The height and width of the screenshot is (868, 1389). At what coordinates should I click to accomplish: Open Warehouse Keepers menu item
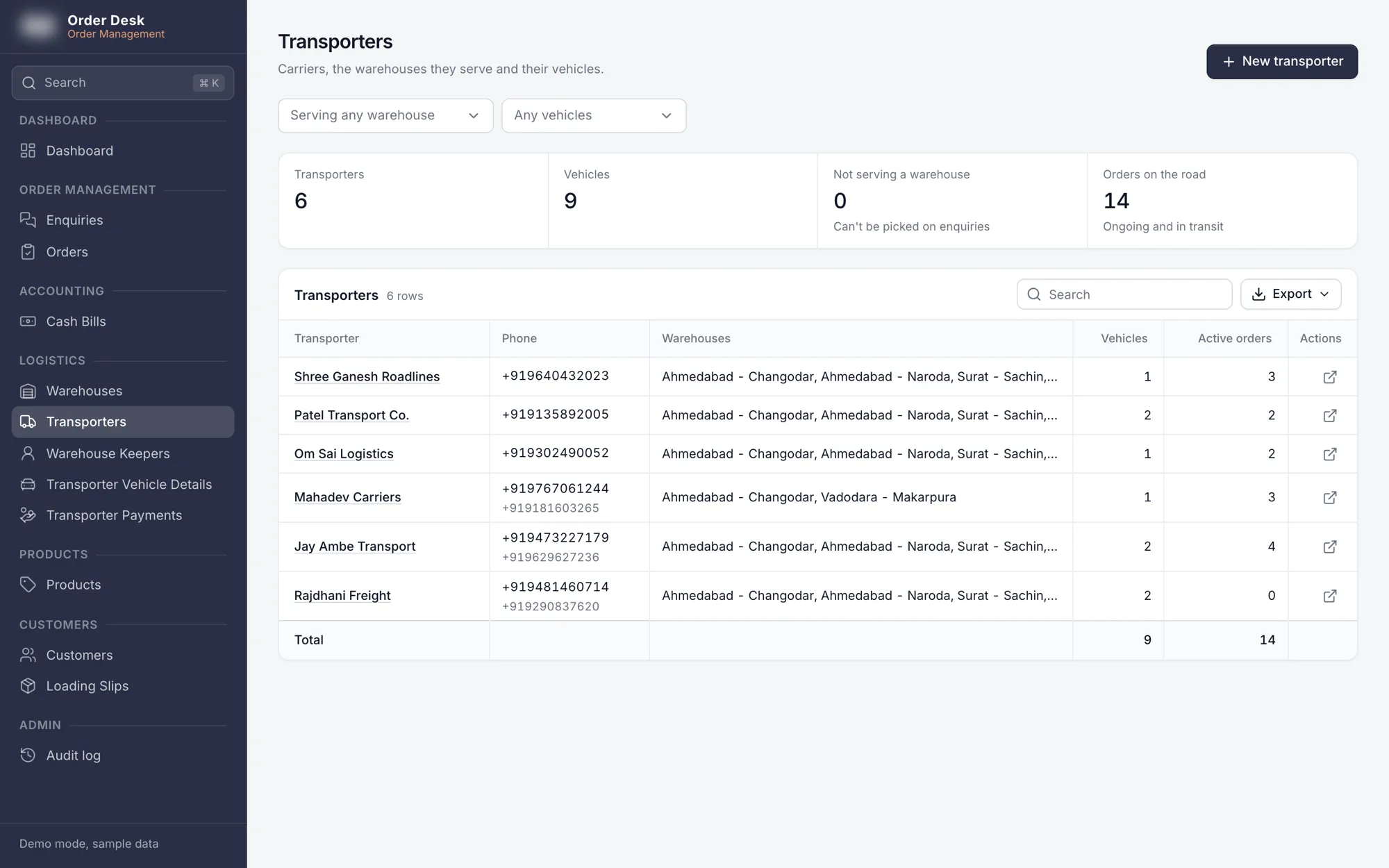pos(123,453)
